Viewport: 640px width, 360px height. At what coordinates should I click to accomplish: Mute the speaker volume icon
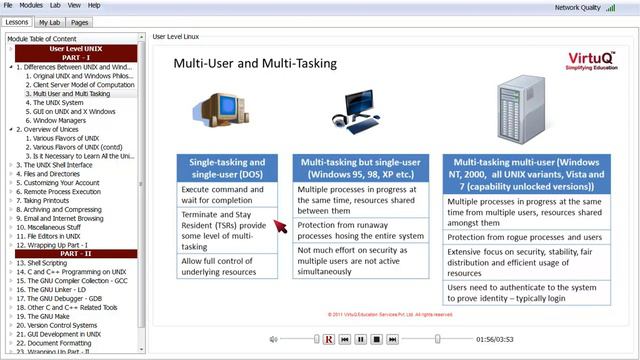click(273, 339)
